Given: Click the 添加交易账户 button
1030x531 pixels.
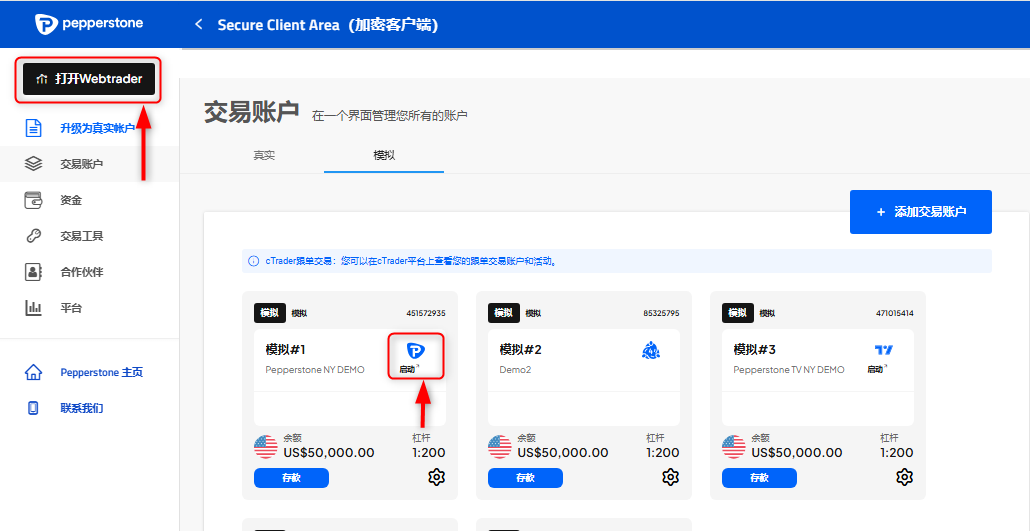Looking at the screenshot, I should pos(920,212).
